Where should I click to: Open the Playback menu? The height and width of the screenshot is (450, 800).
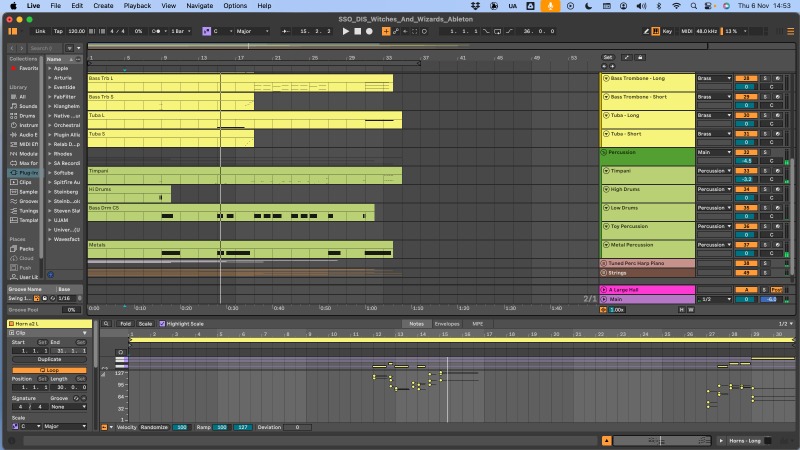[x=137, y=5]
